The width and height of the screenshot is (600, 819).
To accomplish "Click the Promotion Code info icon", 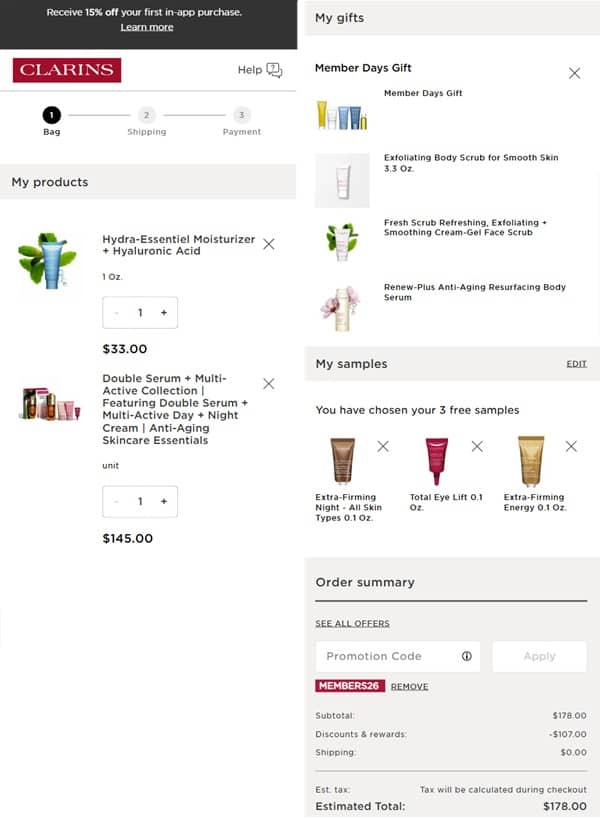I will [x=467, y=656].
